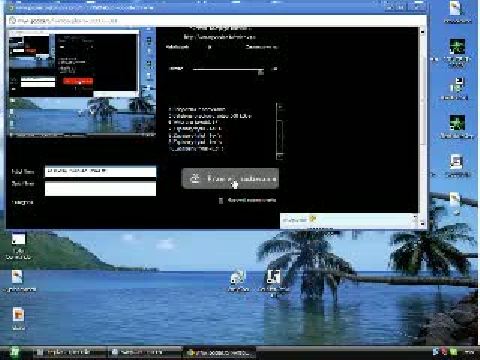This screenshot has width=480, height=360.
Task: Click the green Start button on taskbar
Action: (13, 352)
